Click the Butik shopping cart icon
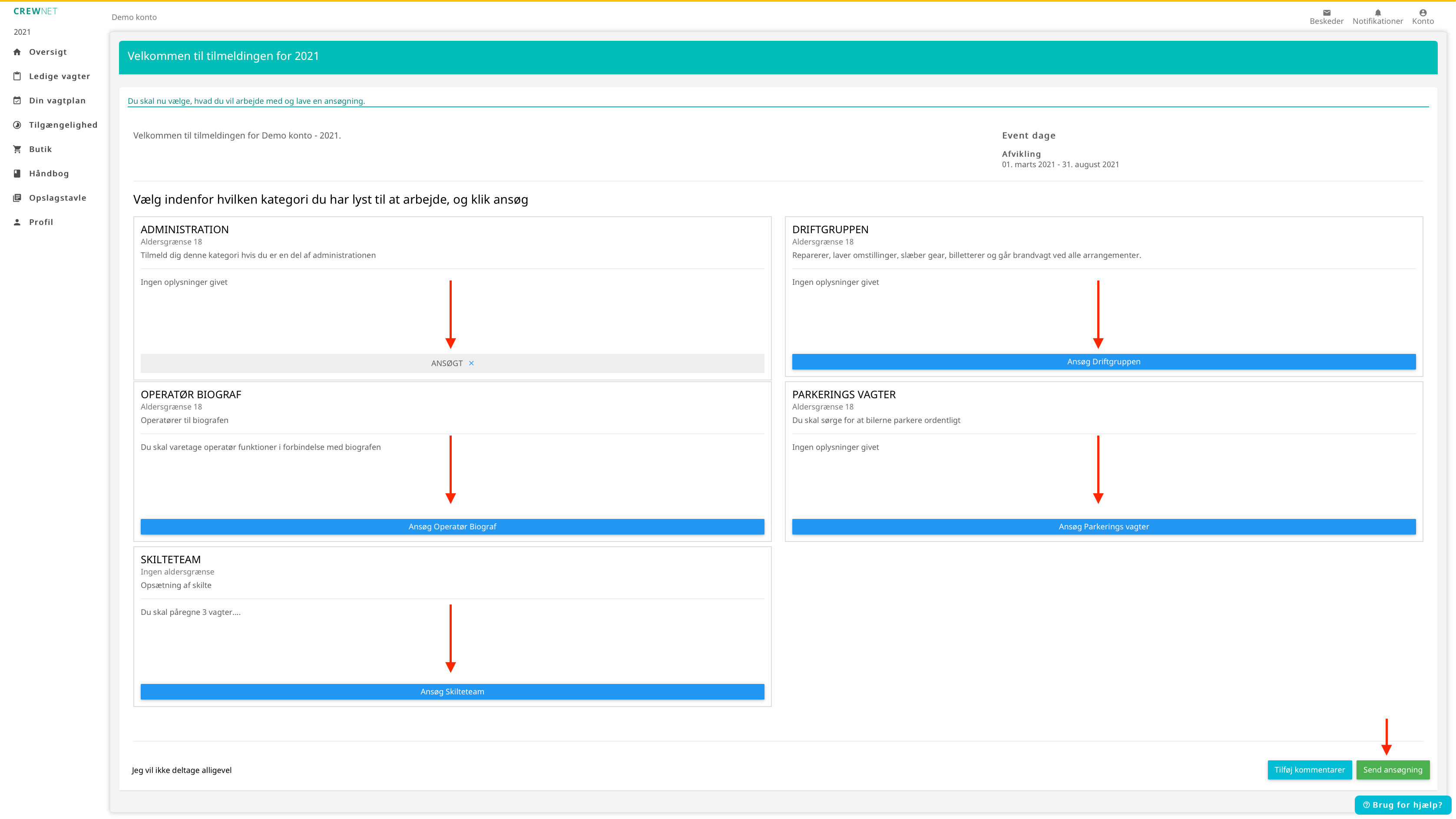The width and height of the screenshot is (1456, 819). pos(17,149)
